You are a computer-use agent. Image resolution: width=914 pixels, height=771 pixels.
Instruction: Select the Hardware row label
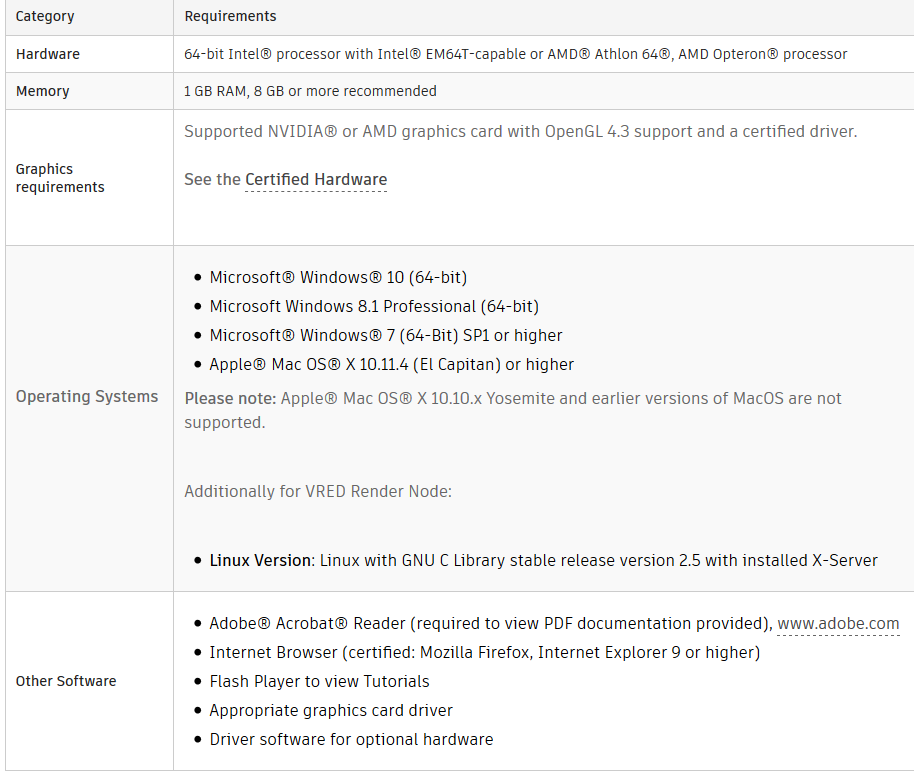tap(48, 54)
